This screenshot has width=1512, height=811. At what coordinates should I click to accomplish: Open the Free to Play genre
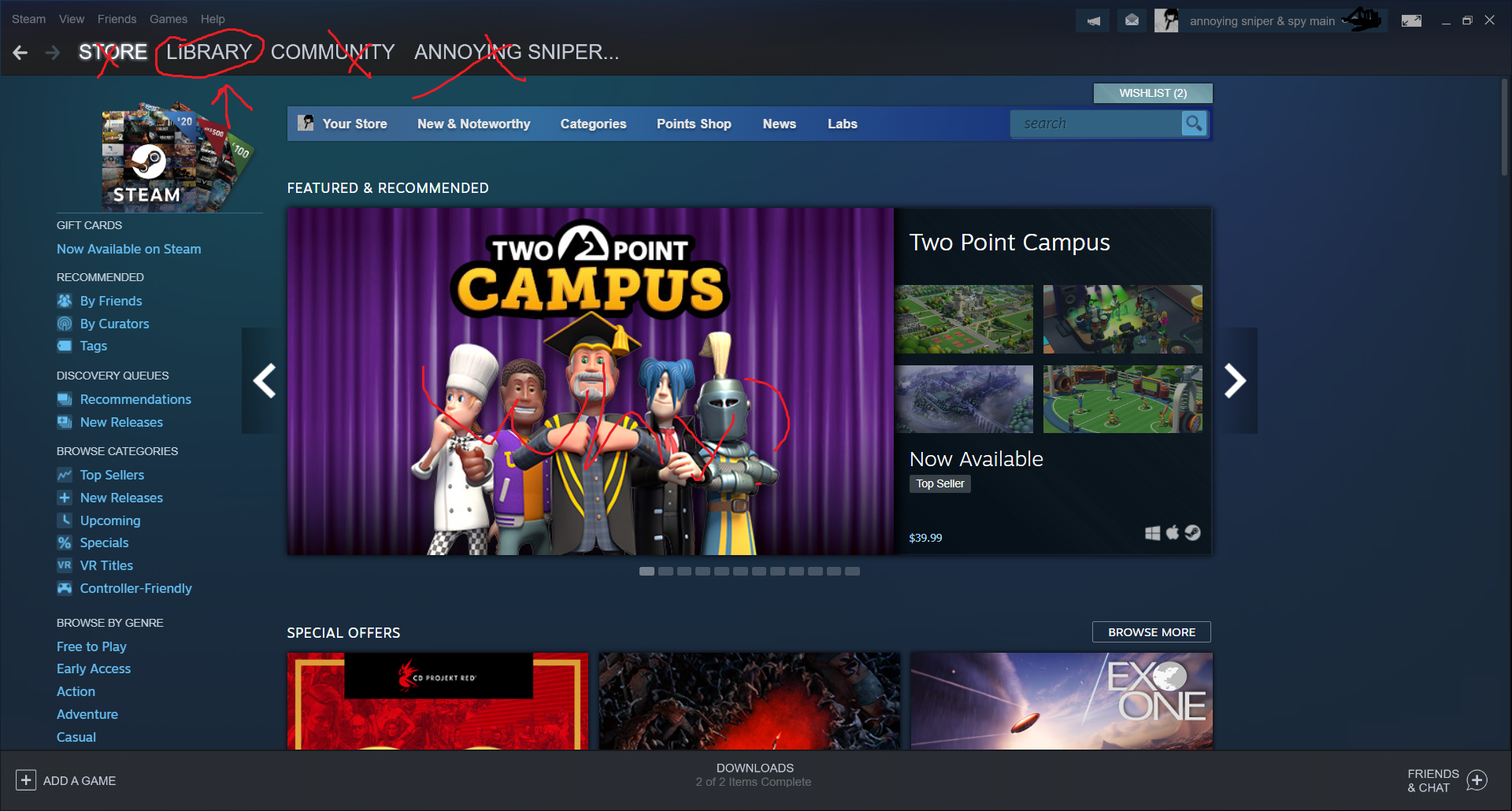pos(91,646)
